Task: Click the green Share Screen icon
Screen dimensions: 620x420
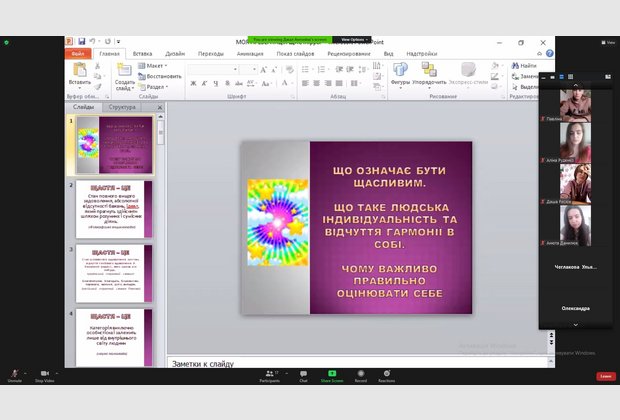Action: [330, 374]
